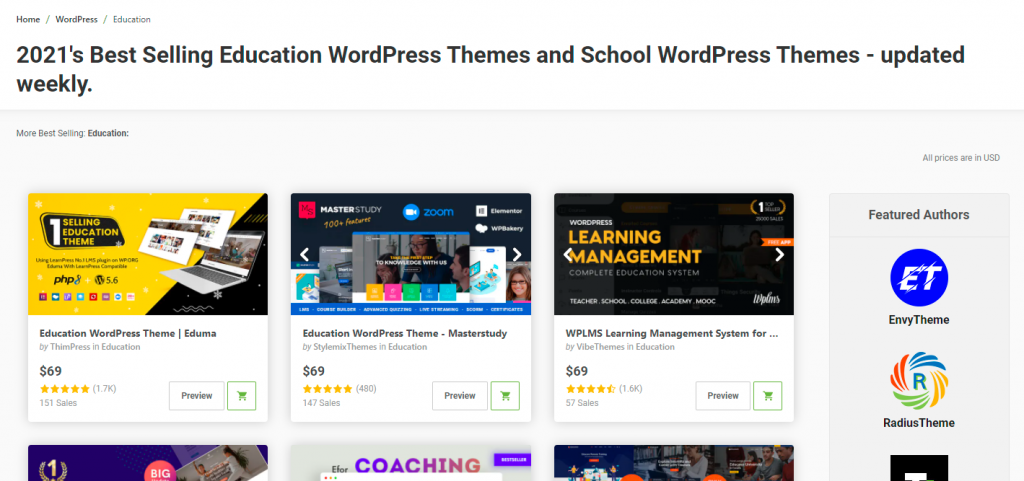Screen dimensions: 1024x481
Task: Show previous WPLMS slide with left arrow
Action: 568,255
